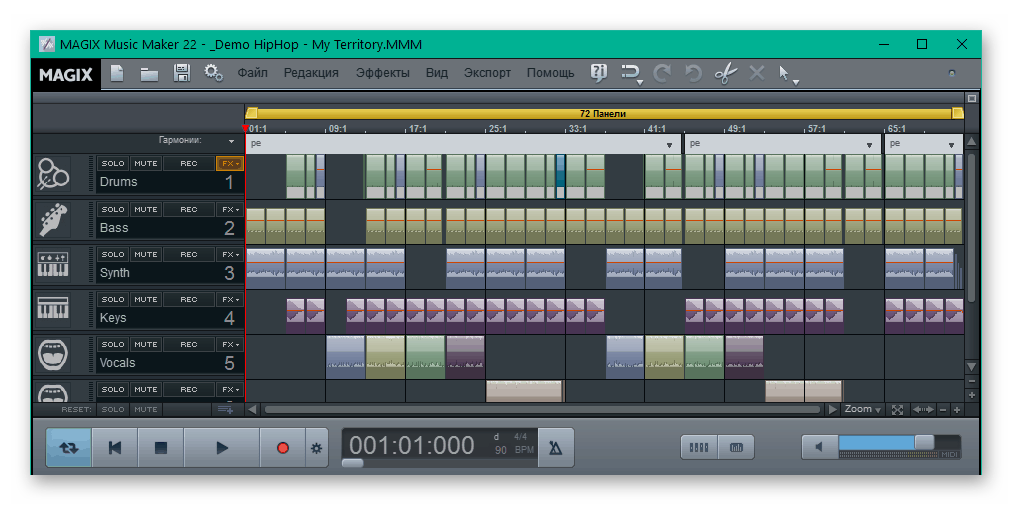The width and height of the screenshot is (1012, 505).
Task: Save the project with the floppy disk icon
Action: click(x=181, y=73)
